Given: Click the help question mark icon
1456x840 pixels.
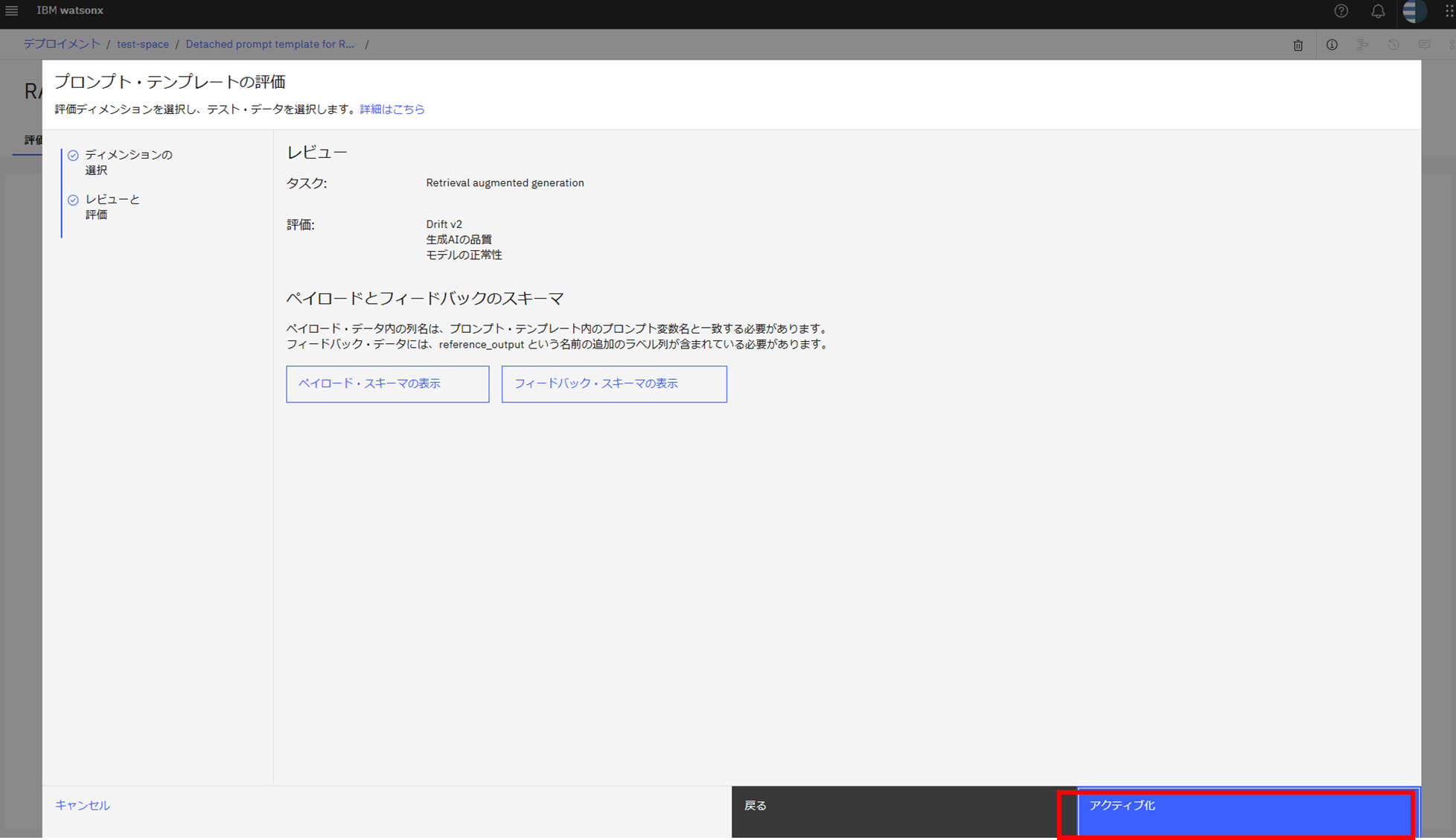Looking at the screenshot, I should [1341, 11].
